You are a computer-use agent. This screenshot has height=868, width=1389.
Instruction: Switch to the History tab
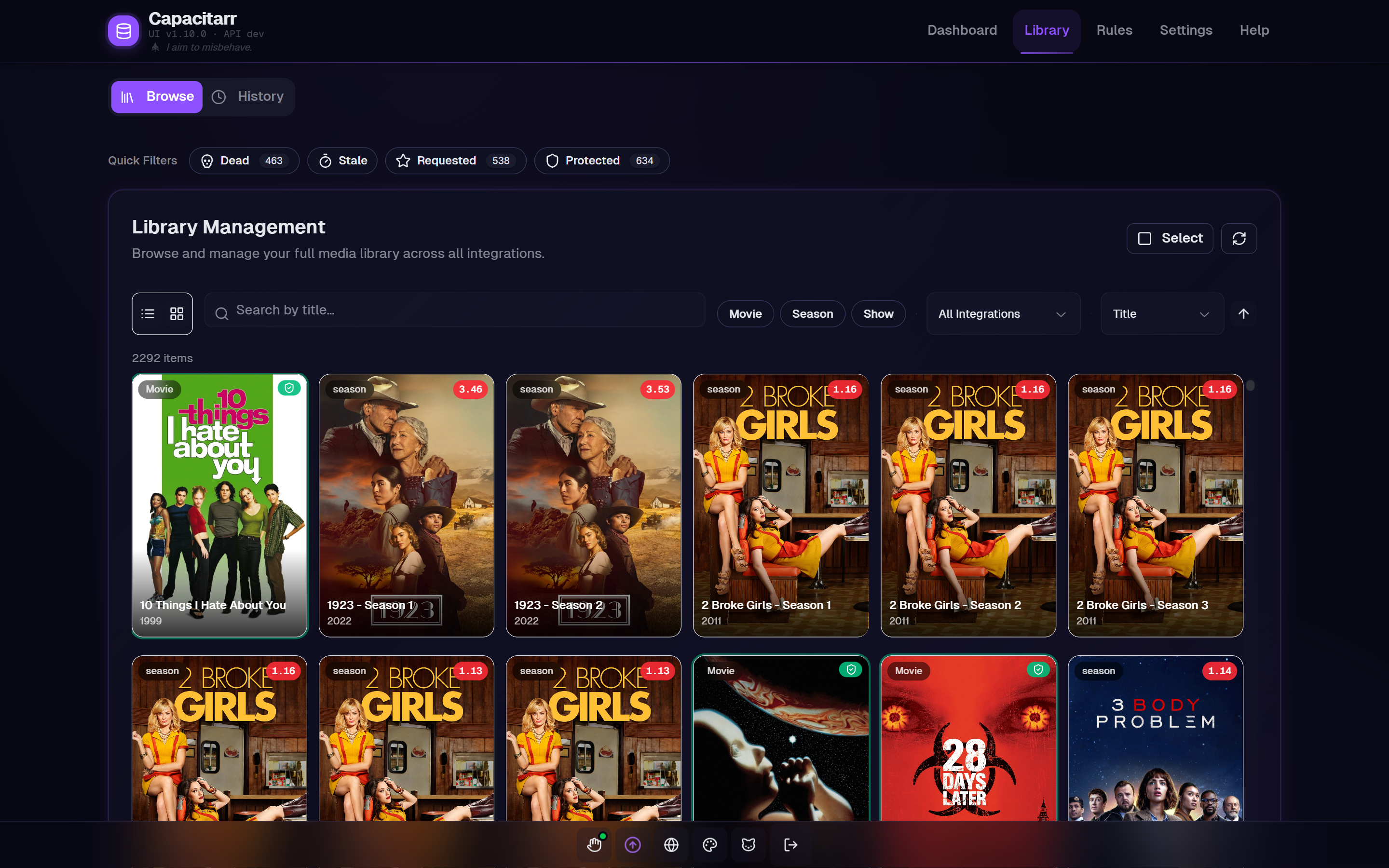[x=248, y=96]
